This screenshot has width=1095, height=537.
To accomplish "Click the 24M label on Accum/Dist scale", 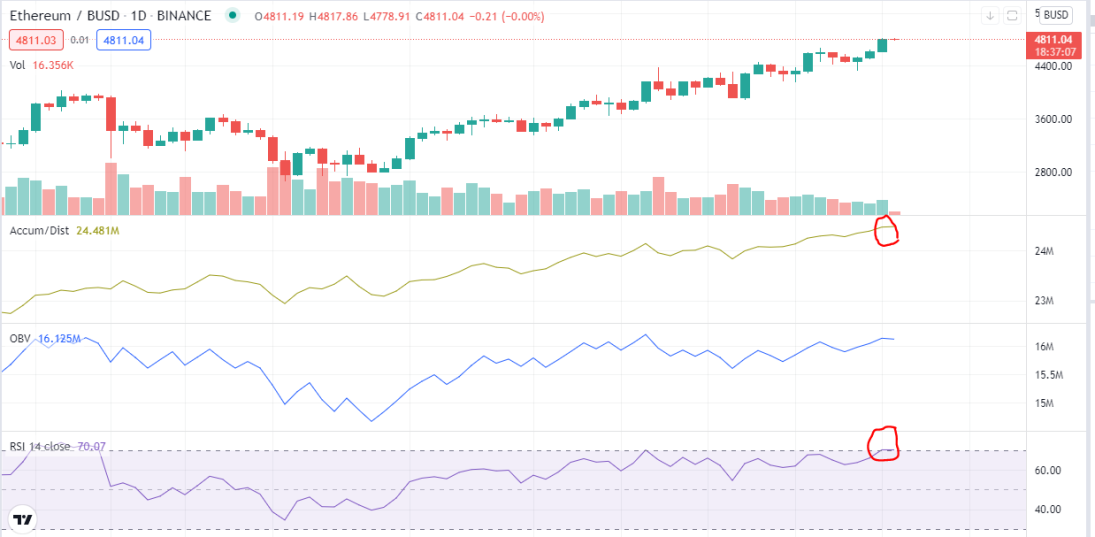I will point(1044,251).
